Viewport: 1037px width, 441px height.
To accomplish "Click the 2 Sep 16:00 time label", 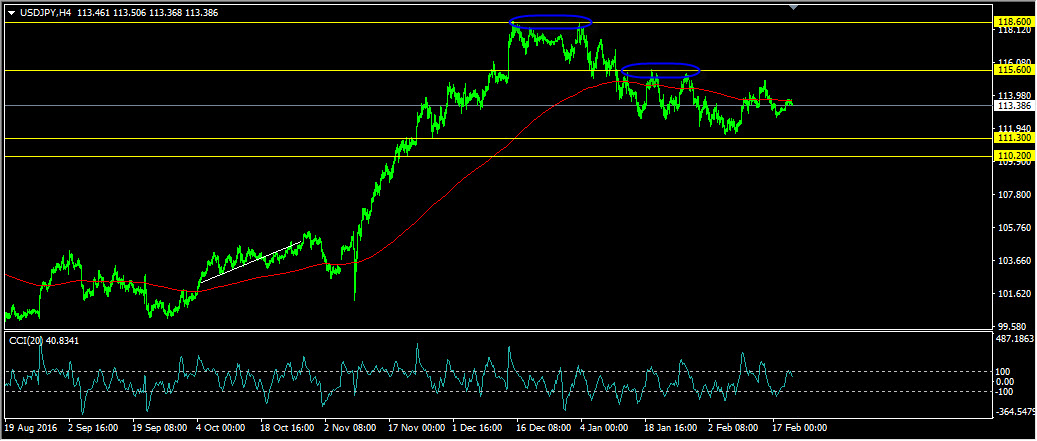I will click(93, 428).
